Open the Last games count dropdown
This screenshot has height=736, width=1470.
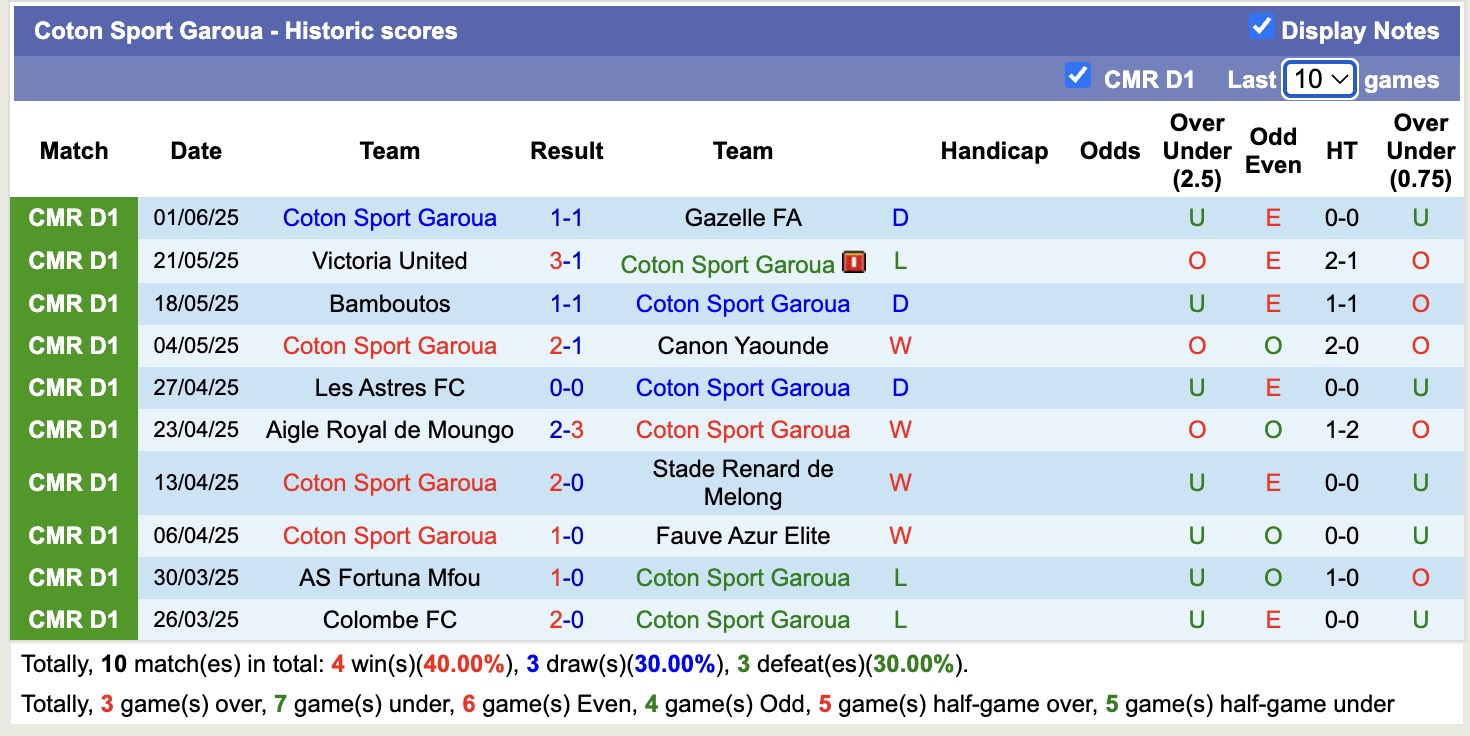[x=1319, y=79]
